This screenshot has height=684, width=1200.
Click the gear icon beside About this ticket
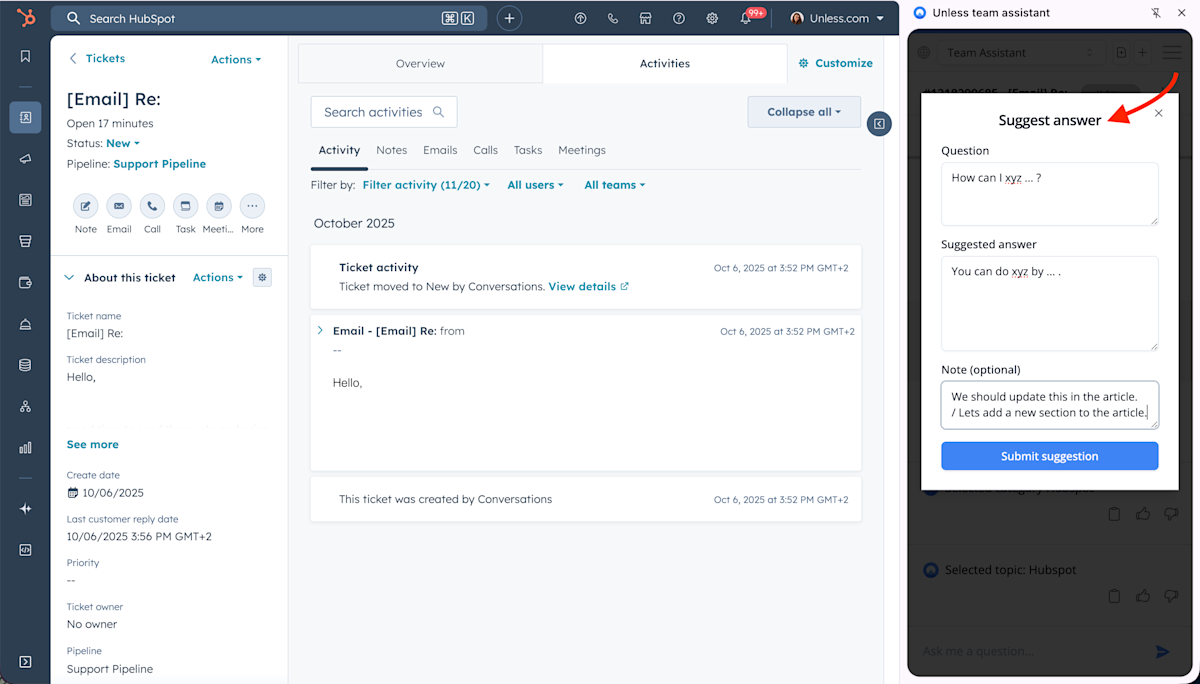pos(262,277)
